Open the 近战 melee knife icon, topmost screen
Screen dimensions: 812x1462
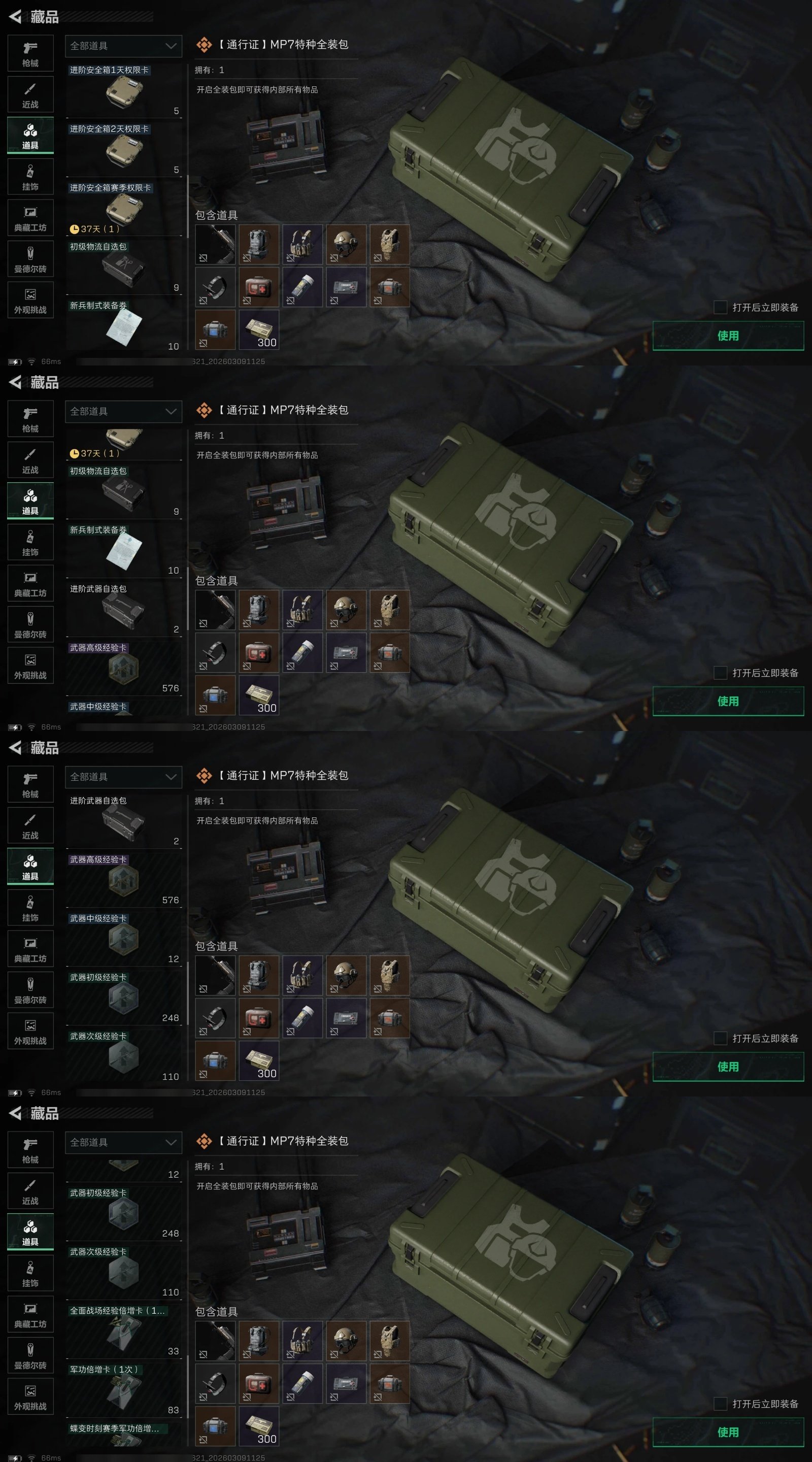point(30,95)
